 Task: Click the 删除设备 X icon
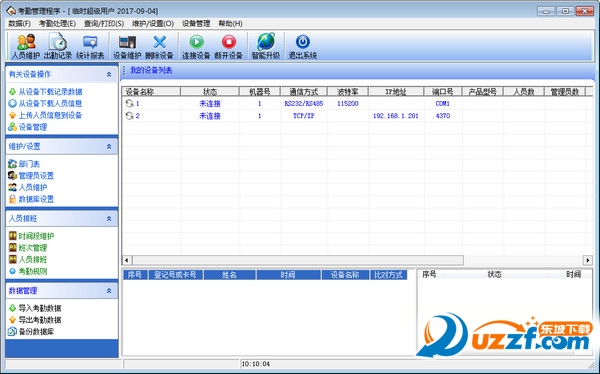click(x=159, y=46)
